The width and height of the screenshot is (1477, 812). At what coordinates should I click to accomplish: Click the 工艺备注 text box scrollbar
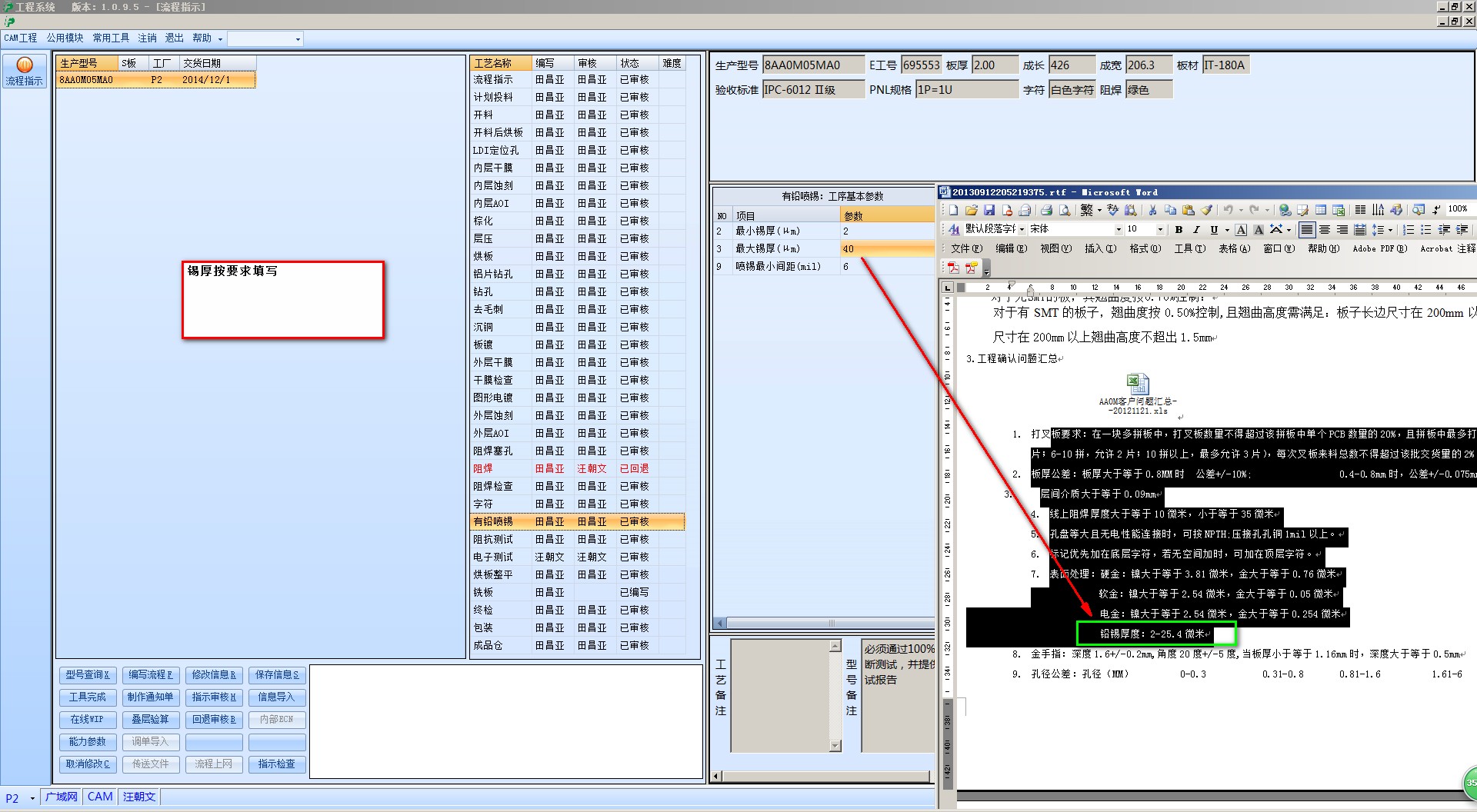pos(835,695)
